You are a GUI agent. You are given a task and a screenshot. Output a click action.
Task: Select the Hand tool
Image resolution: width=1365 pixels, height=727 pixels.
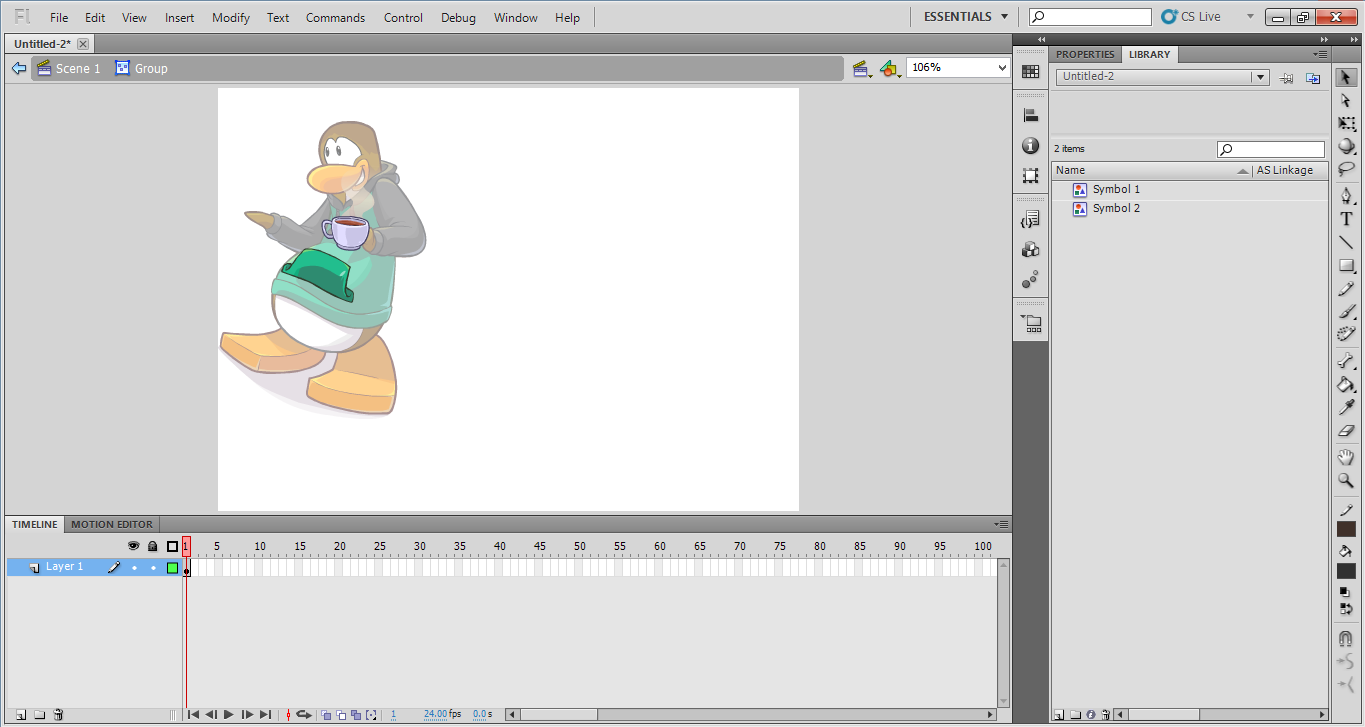tap(1346, 457)
